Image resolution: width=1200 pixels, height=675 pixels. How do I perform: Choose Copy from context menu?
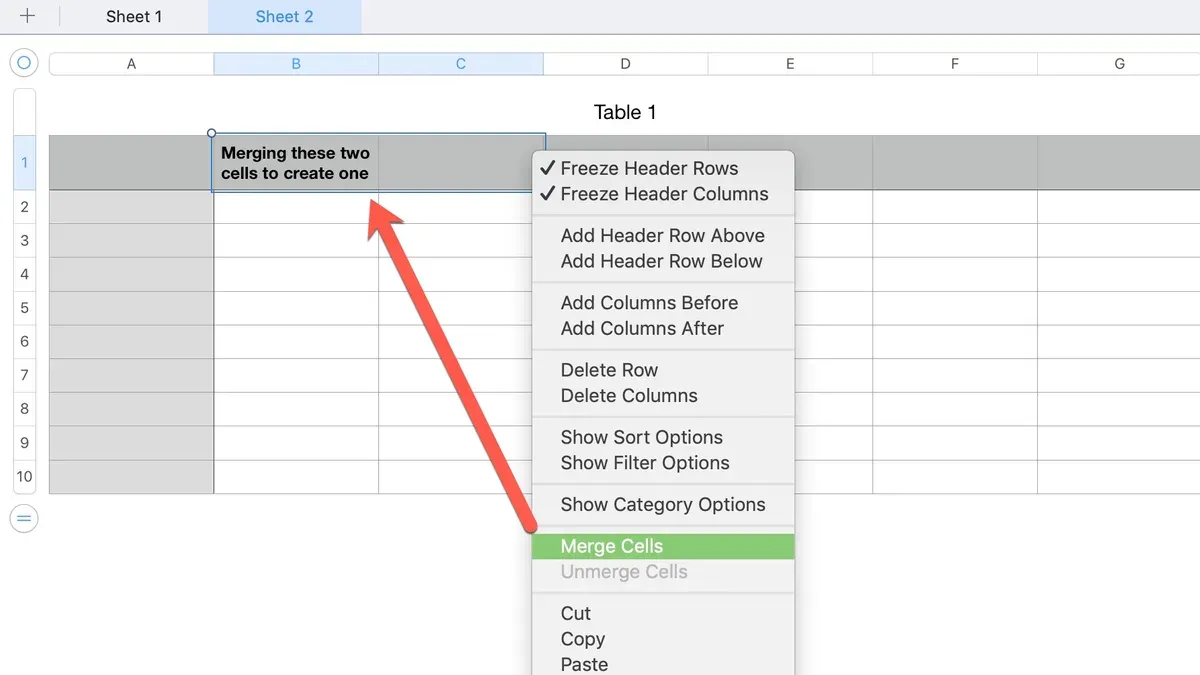pyautogui.click(x=664, y=639)
